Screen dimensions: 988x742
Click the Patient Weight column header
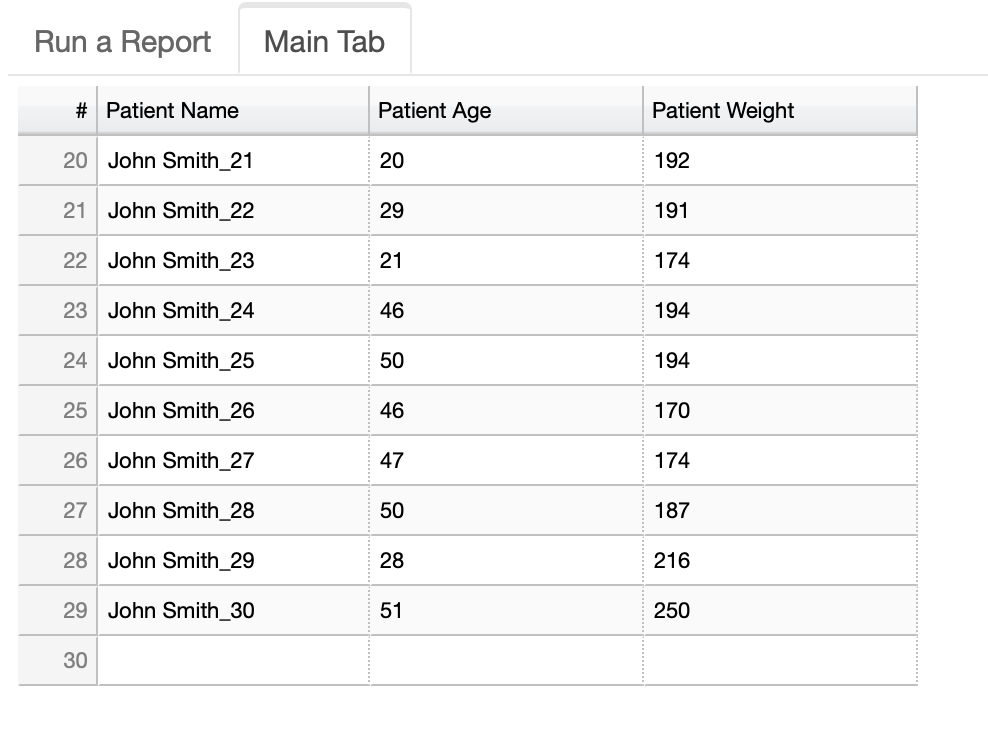pos(722,111)
